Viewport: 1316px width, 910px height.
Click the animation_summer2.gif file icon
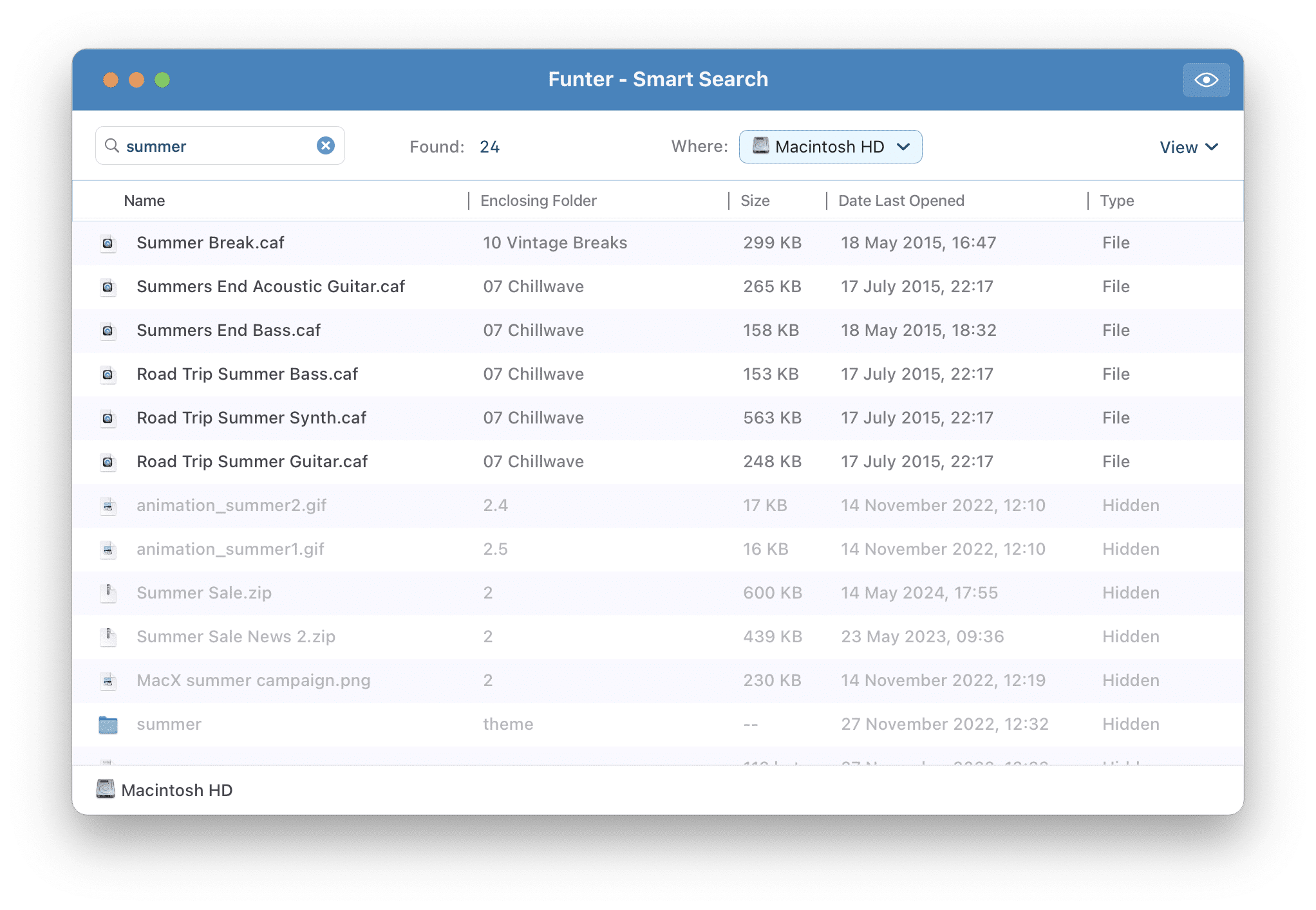[x=108, y=506]
